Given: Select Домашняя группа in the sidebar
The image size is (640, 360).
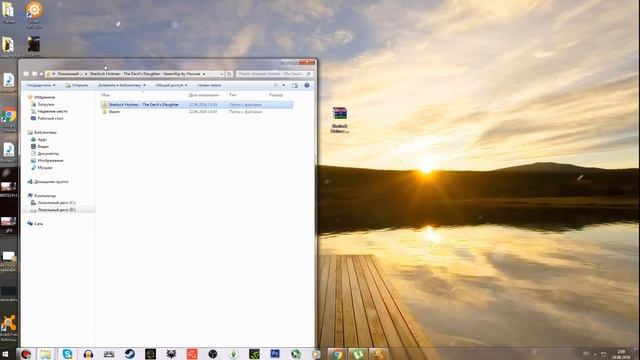Looking at the screenshot, I should click(51, 182).
